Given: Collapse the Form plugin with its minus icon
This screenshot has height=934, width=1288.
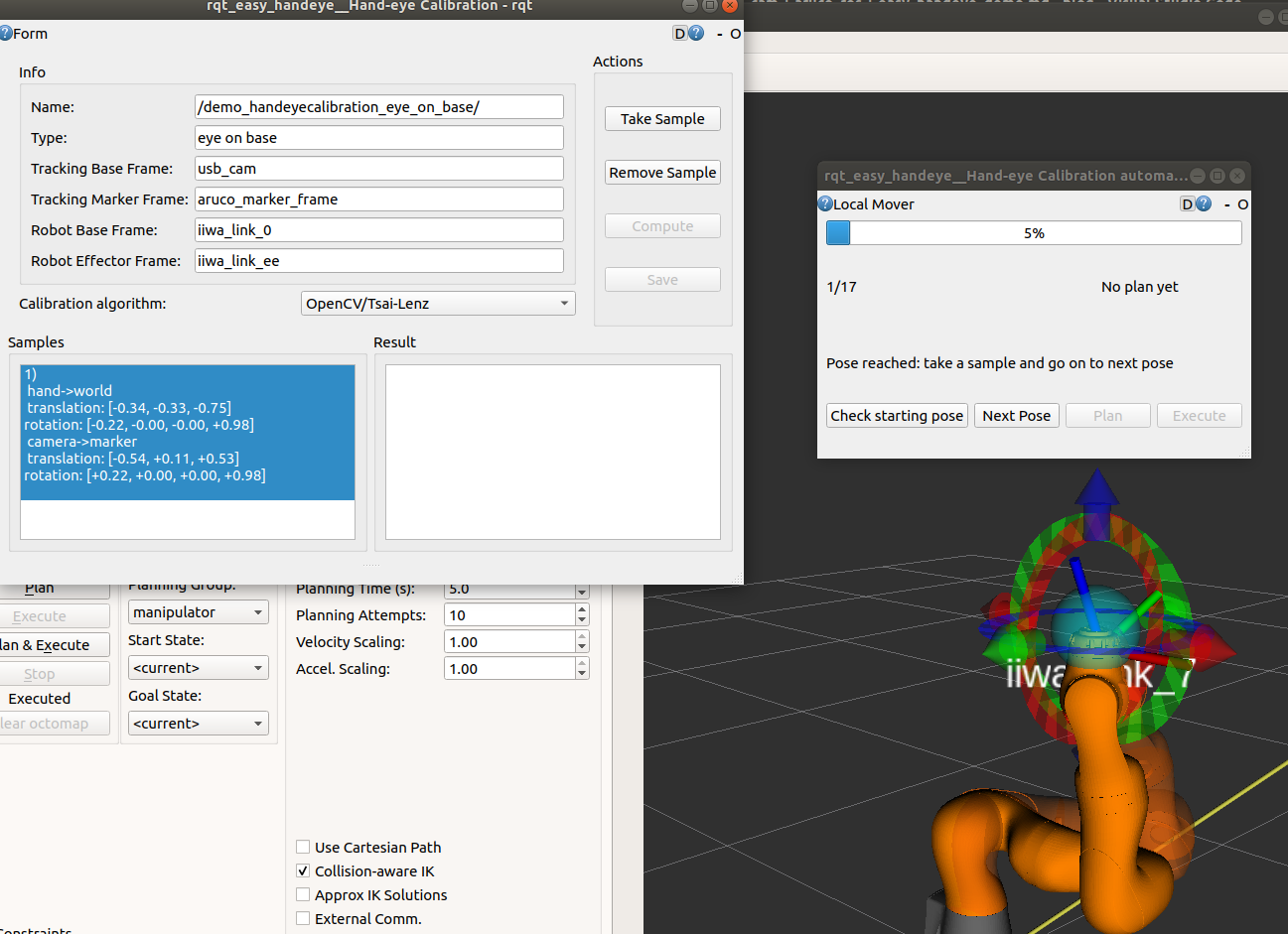Looking at the screenshot, I should click(x=718, y=33).
